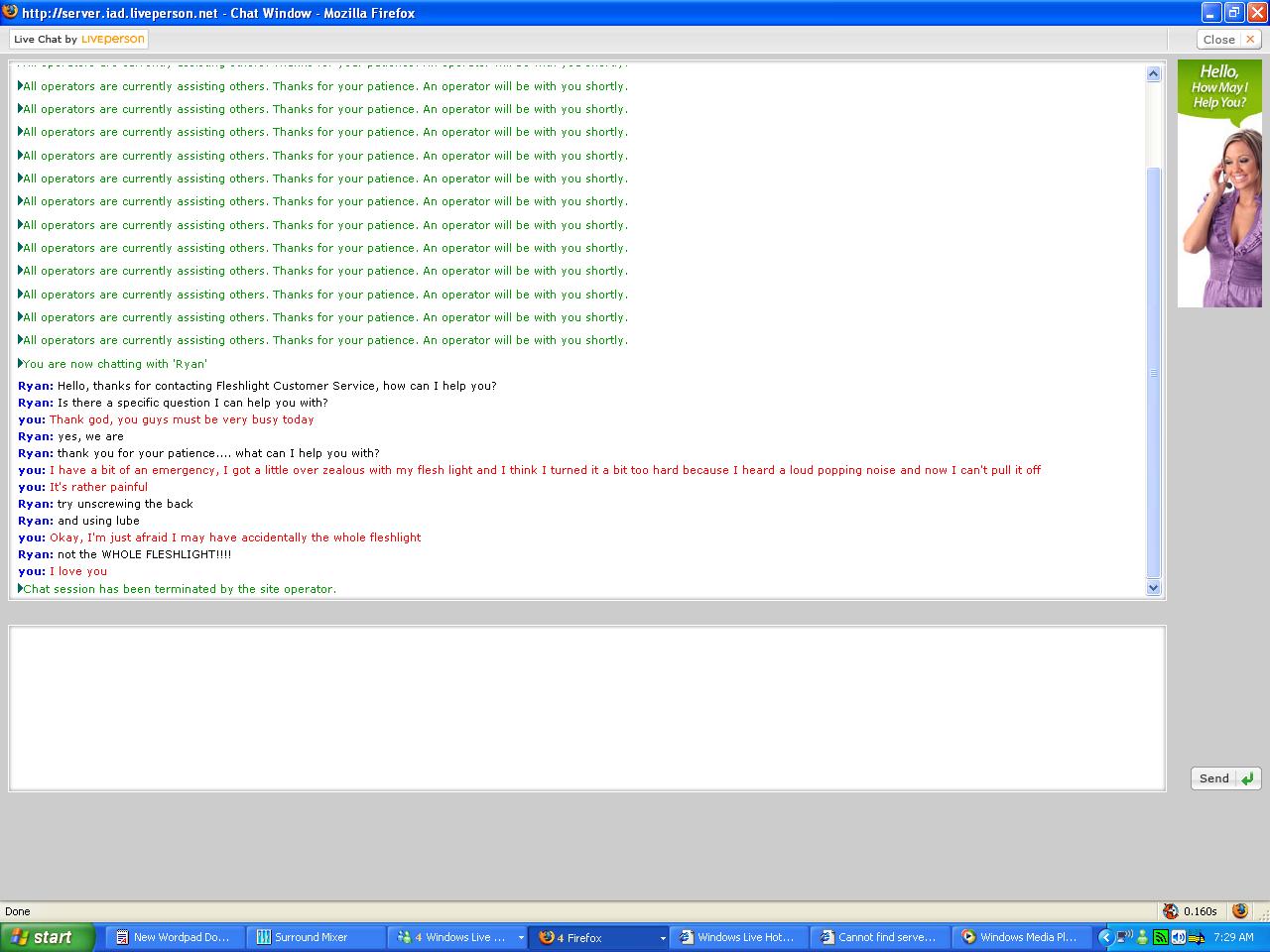Switch to New Wordpad Document taskbar item
Viewport: 1270px width, 952px height.
(175, 937)
